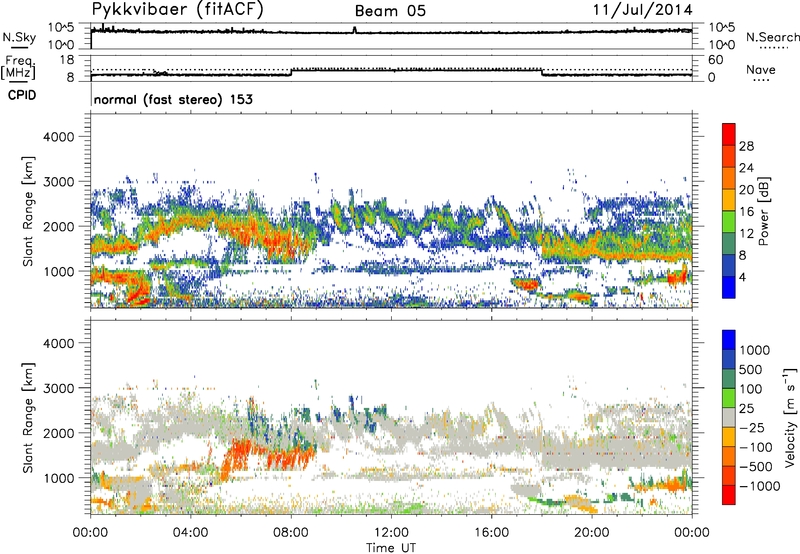Click the noise spike near 10:30 in sky trace
Viewport: 800px width, 554px height.
(x=355, y=30)
